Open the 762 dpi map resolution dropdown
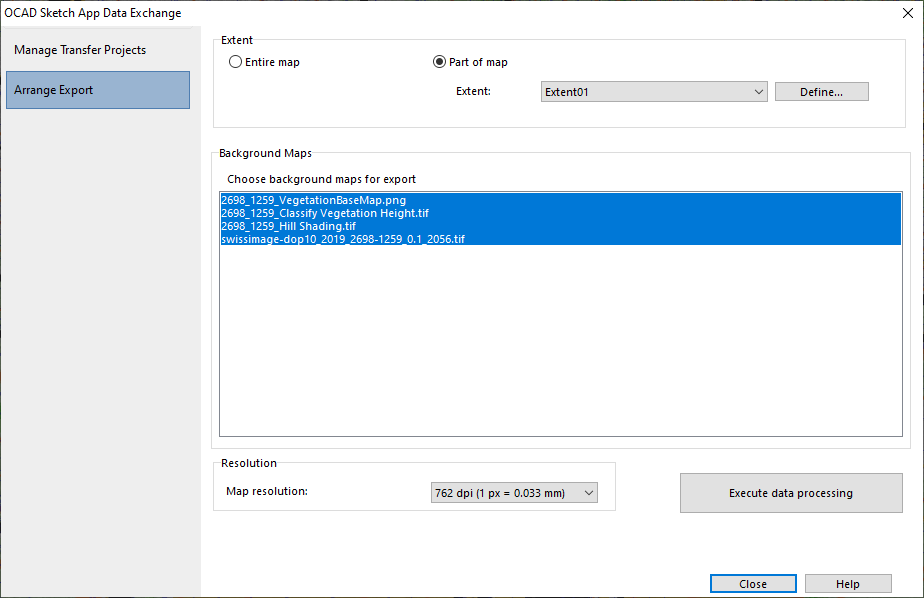Screen dimensions: 924x598 tap(514, 493)
